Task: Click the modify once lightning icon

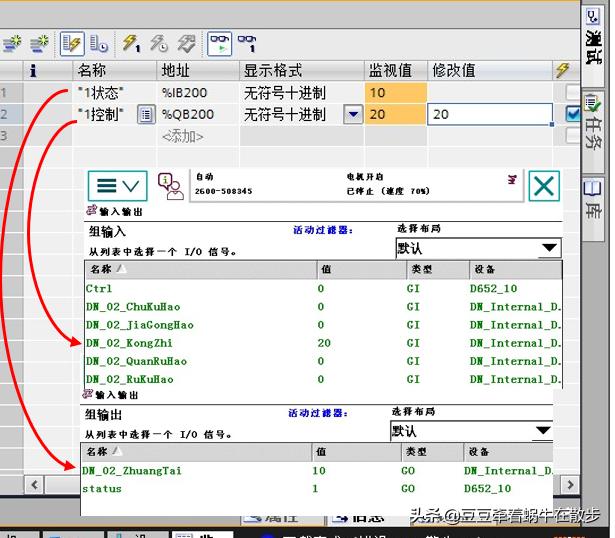Action: (131, 43)
